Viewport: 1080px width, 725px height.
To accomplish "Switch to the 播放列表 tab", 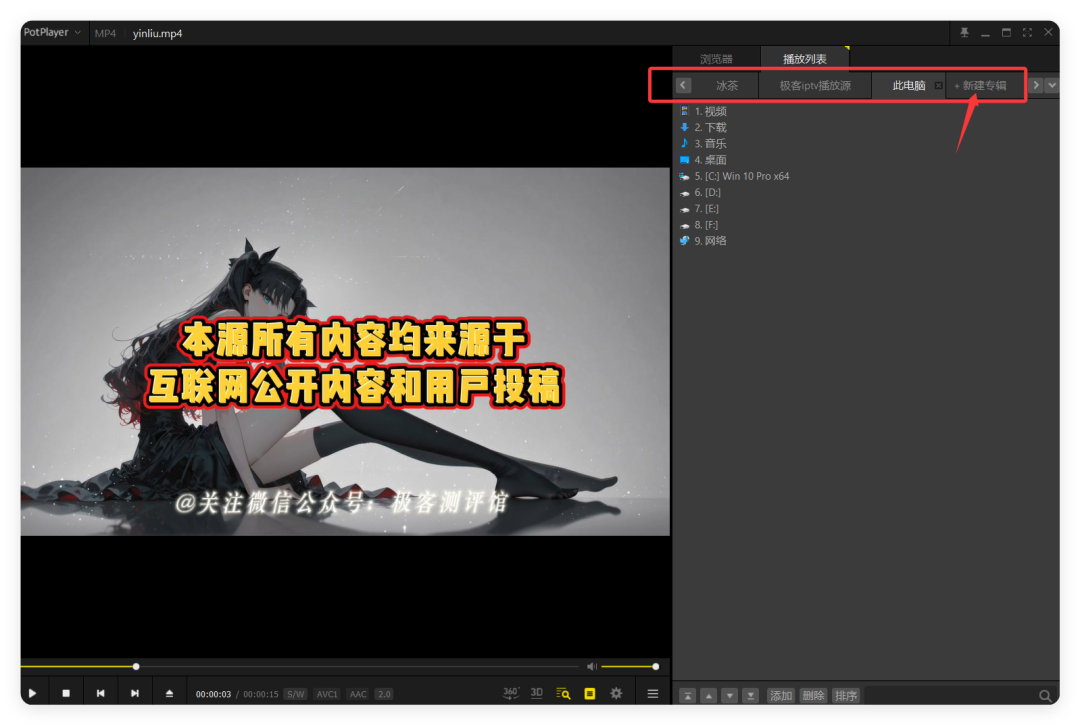I will tap(804, 59).
